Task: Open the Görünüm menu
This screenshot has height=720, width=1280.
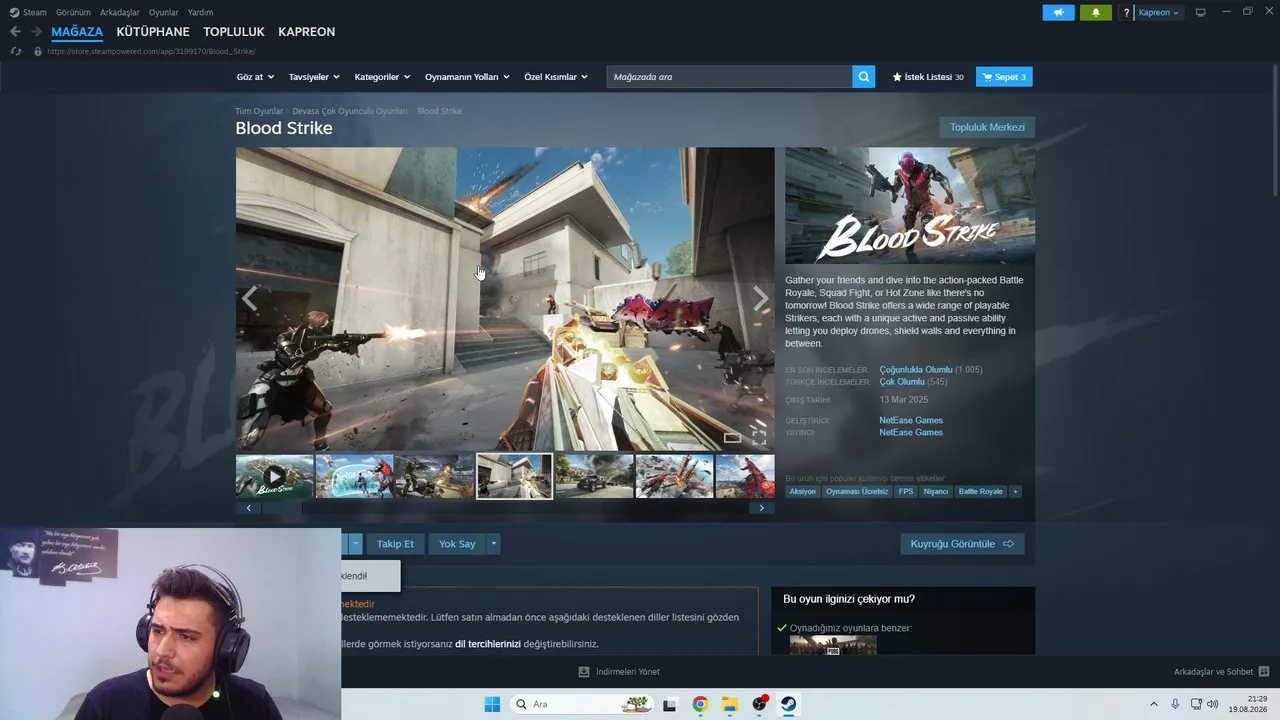Action: 73,12
